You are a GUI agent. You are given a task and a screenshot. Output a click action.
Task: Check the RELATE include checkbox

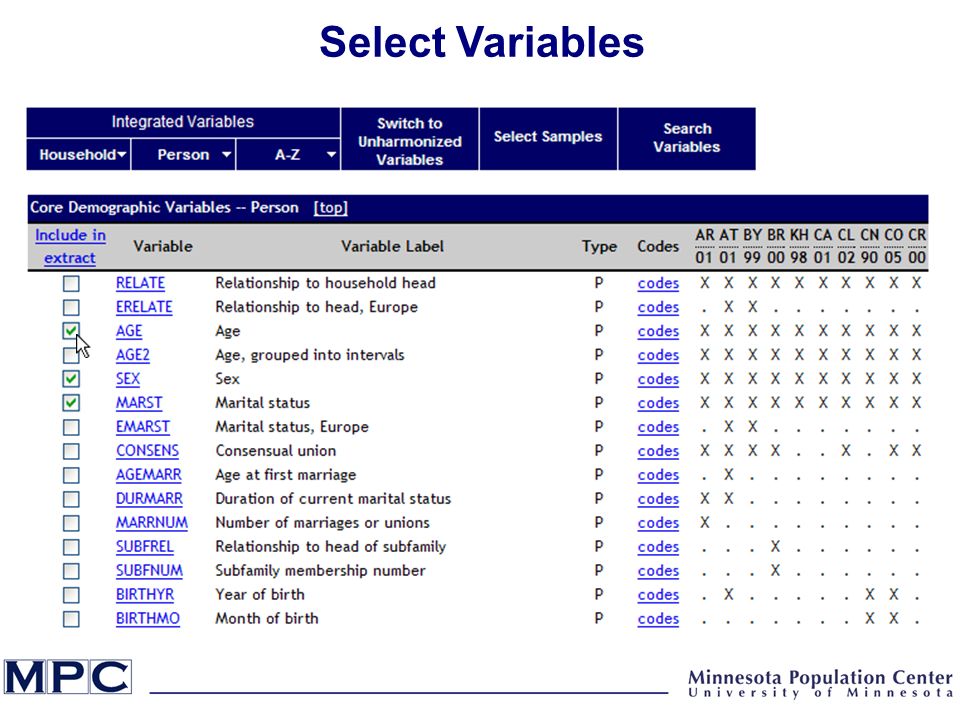pyautogui.click(x=71, y=283)
